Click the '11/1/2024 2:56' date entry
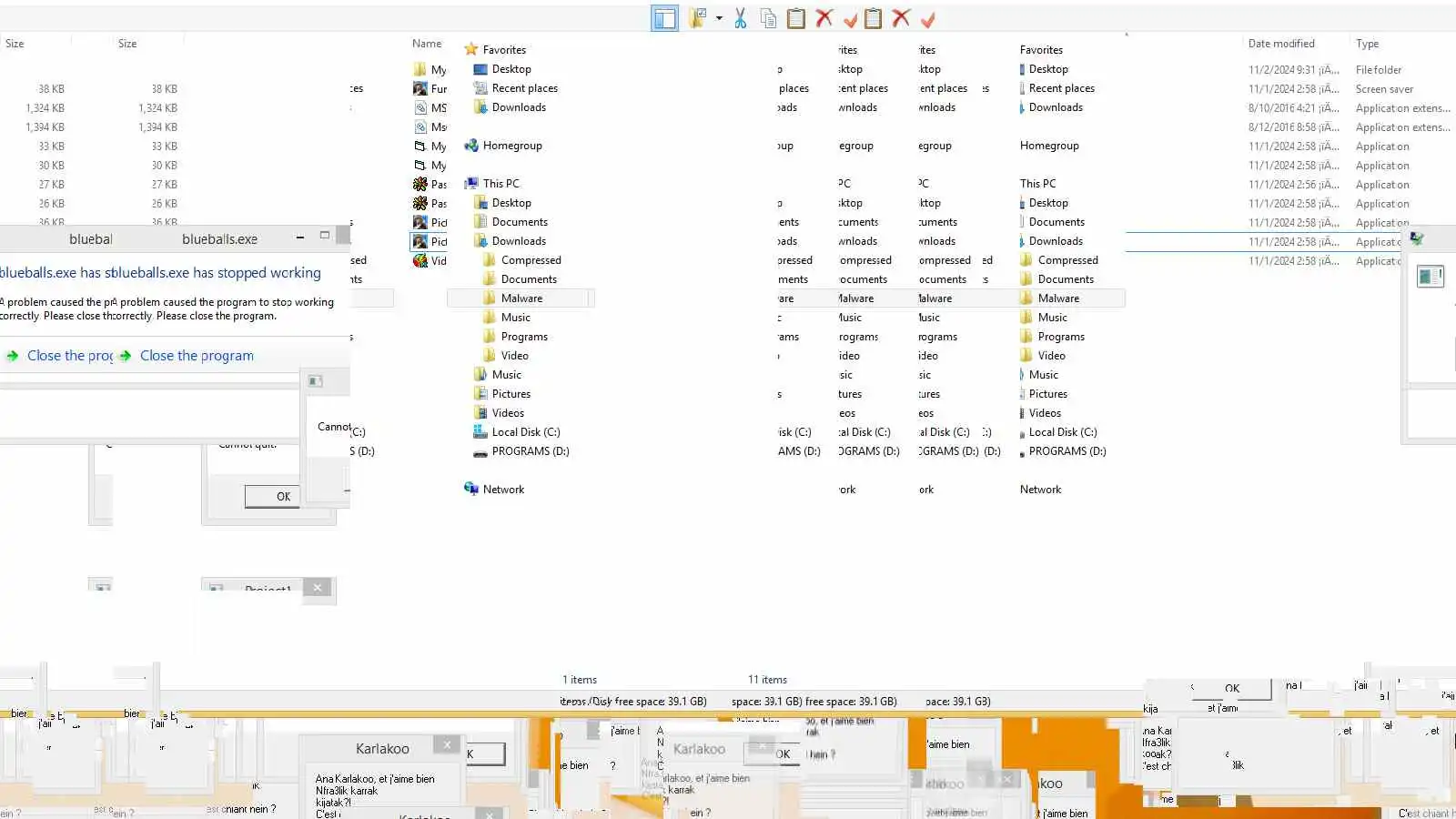 tap(1293, 185)
